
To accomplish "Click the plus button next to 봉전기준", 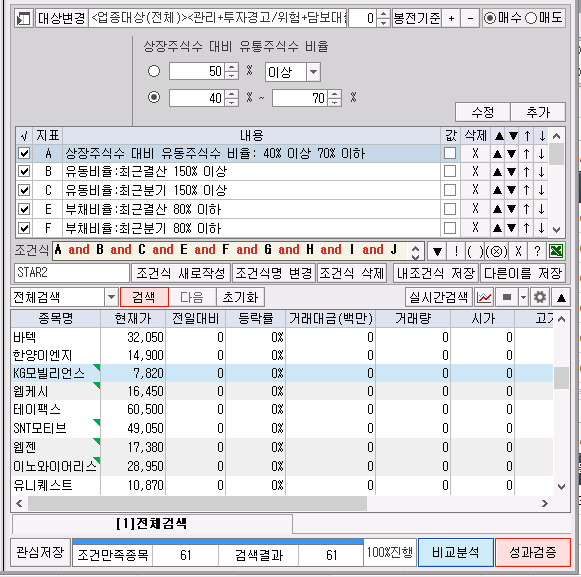I will click(451, 18).
